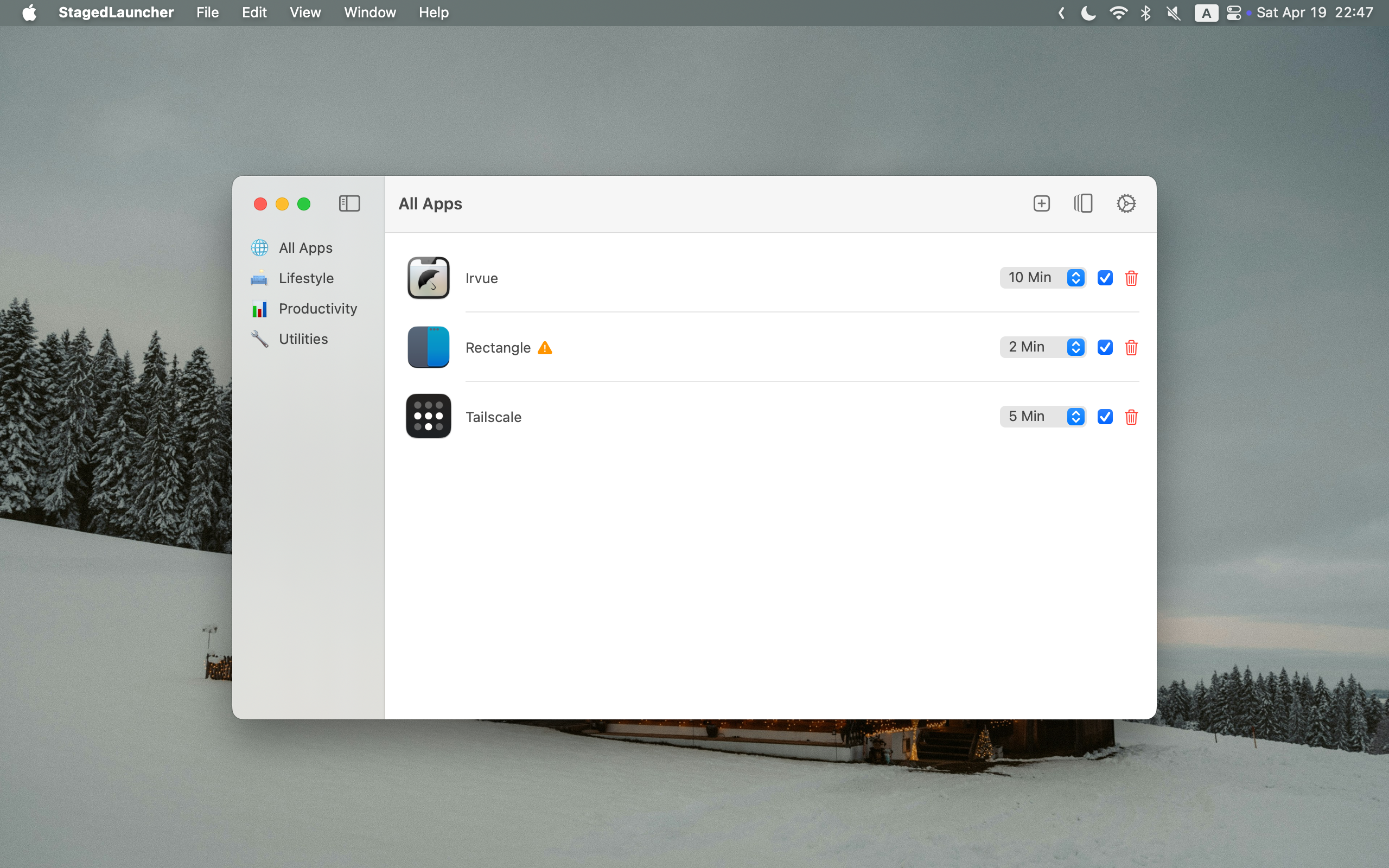The width and height of the screenshot is (1389, 868).
Task: Click the date and time in menu bar
Action: pyautogui.click(x=1314, y=12)
